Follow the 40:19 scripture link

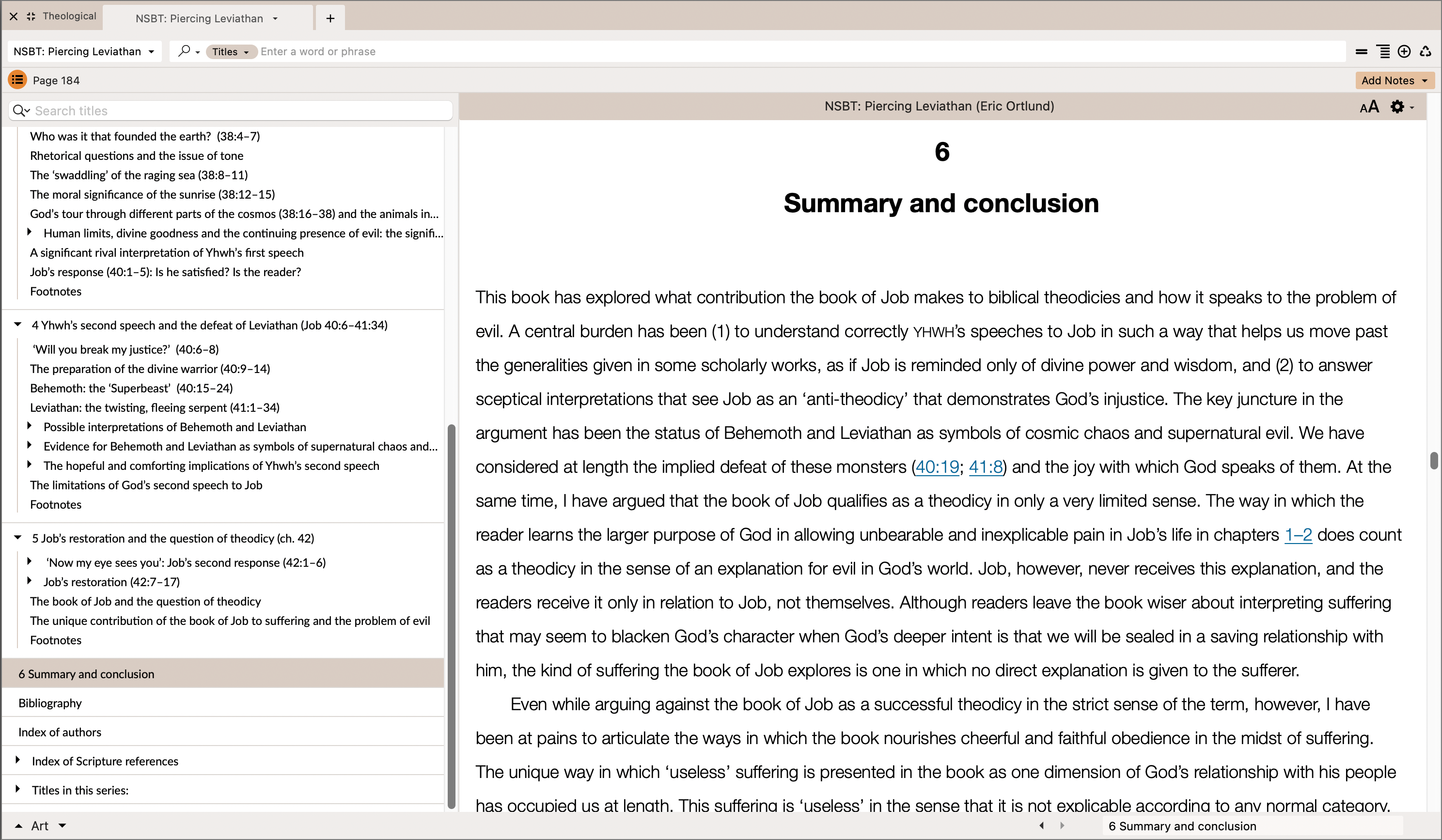937,467
